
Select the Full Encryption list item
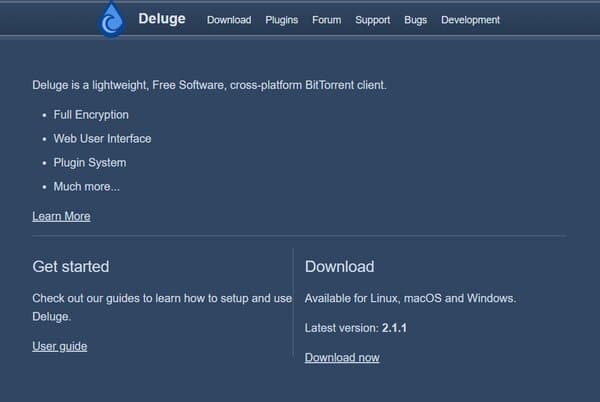tap(91, 115)
